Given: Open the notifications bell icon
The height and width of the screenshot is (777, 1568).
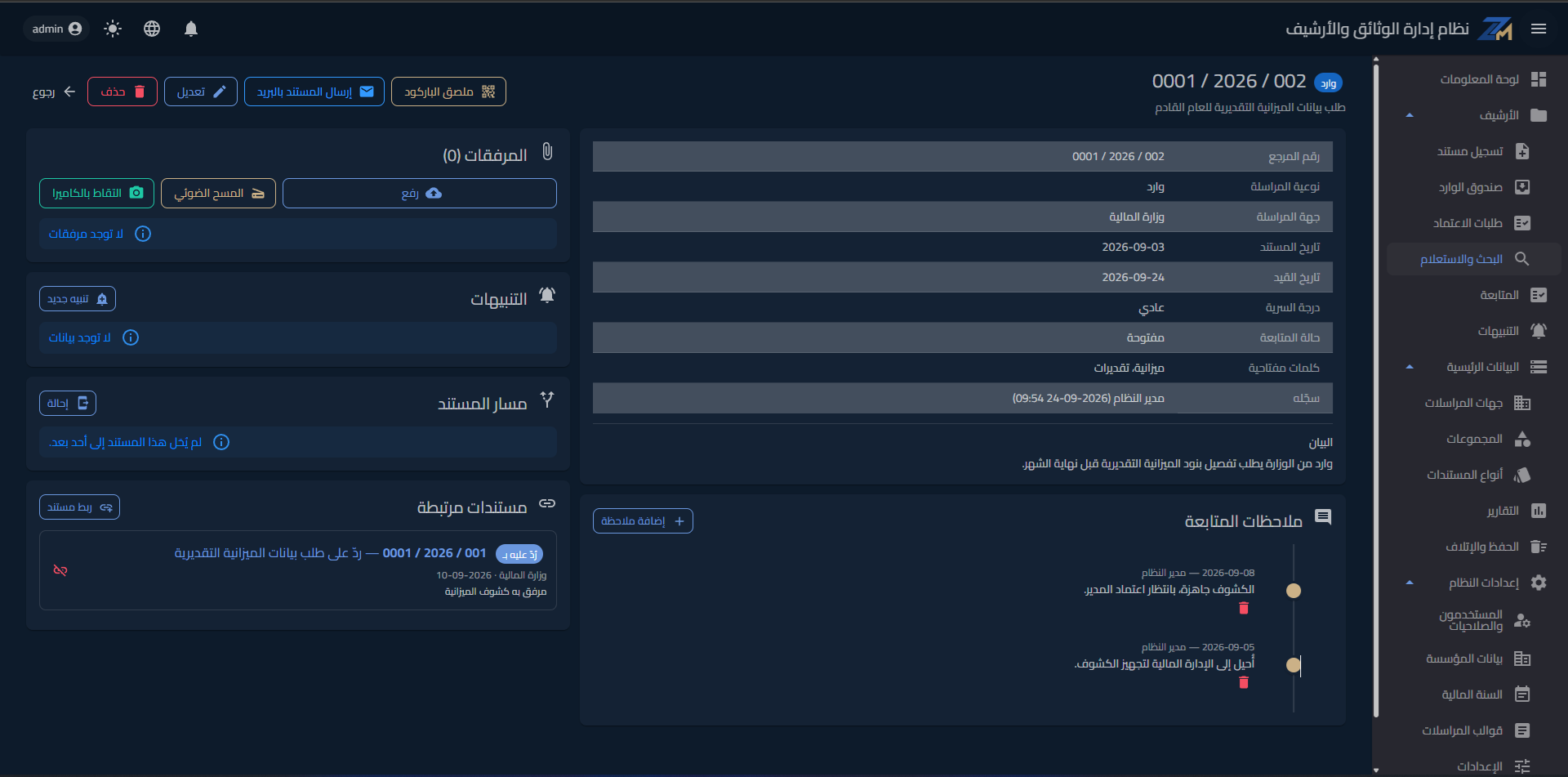Looking at the screenshot, I should tap(191, 29).
